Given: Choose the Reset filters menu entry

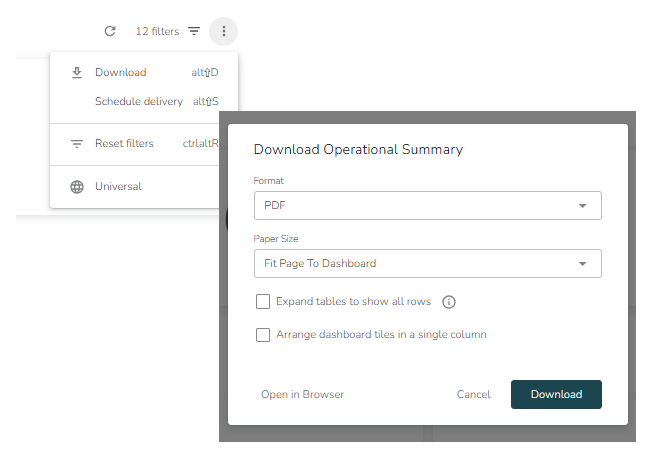Looking at the screenshot, I should coord(124,144).
